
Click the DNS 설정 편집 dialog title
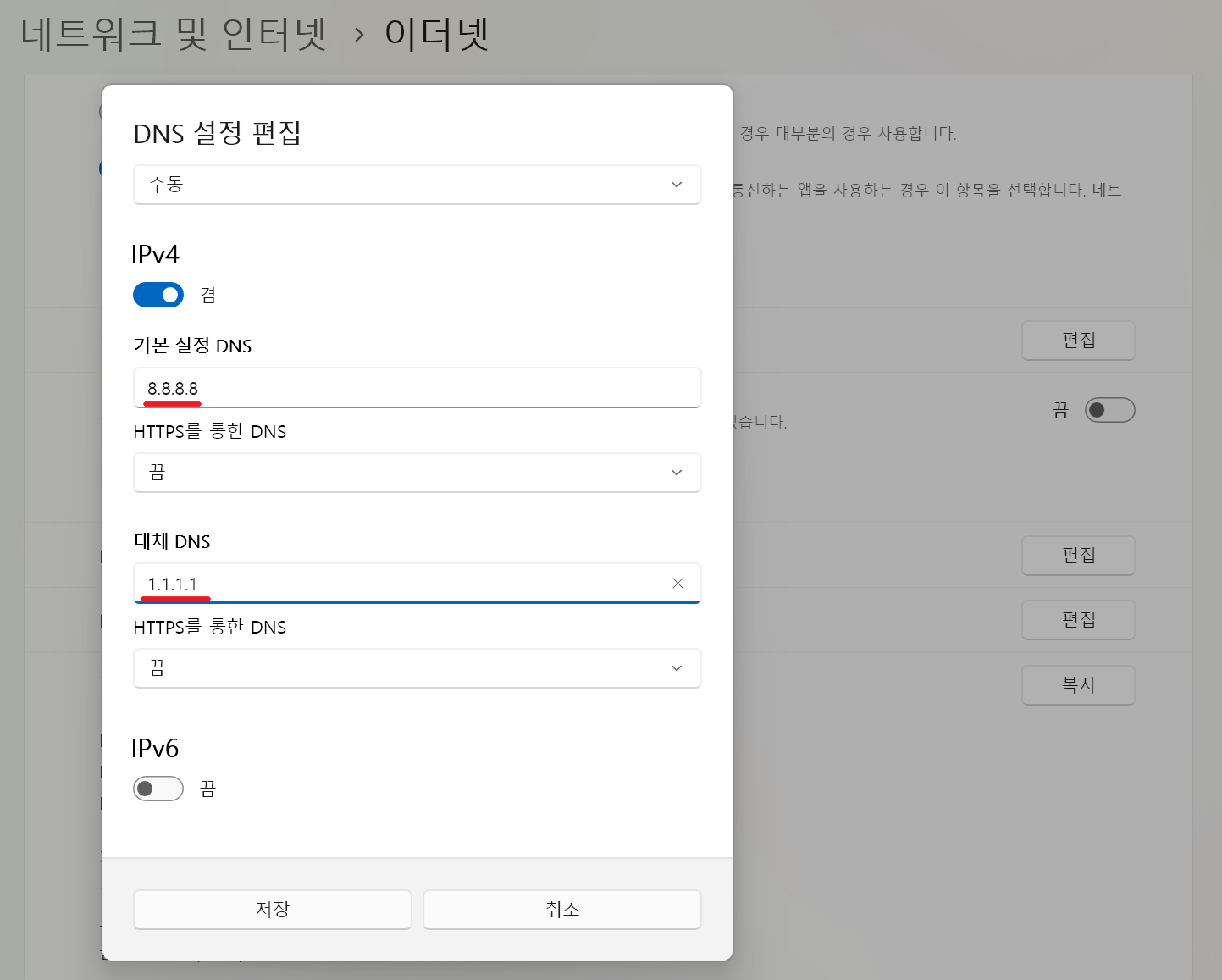[218, 133]
